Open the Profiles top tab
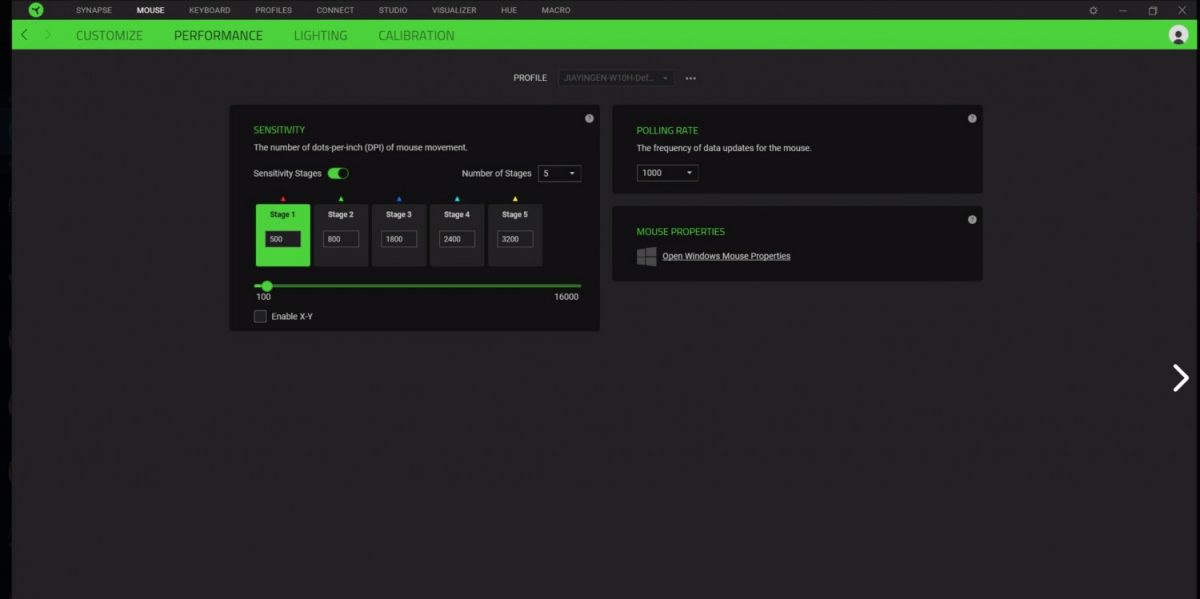 click(x=273, y=10)
